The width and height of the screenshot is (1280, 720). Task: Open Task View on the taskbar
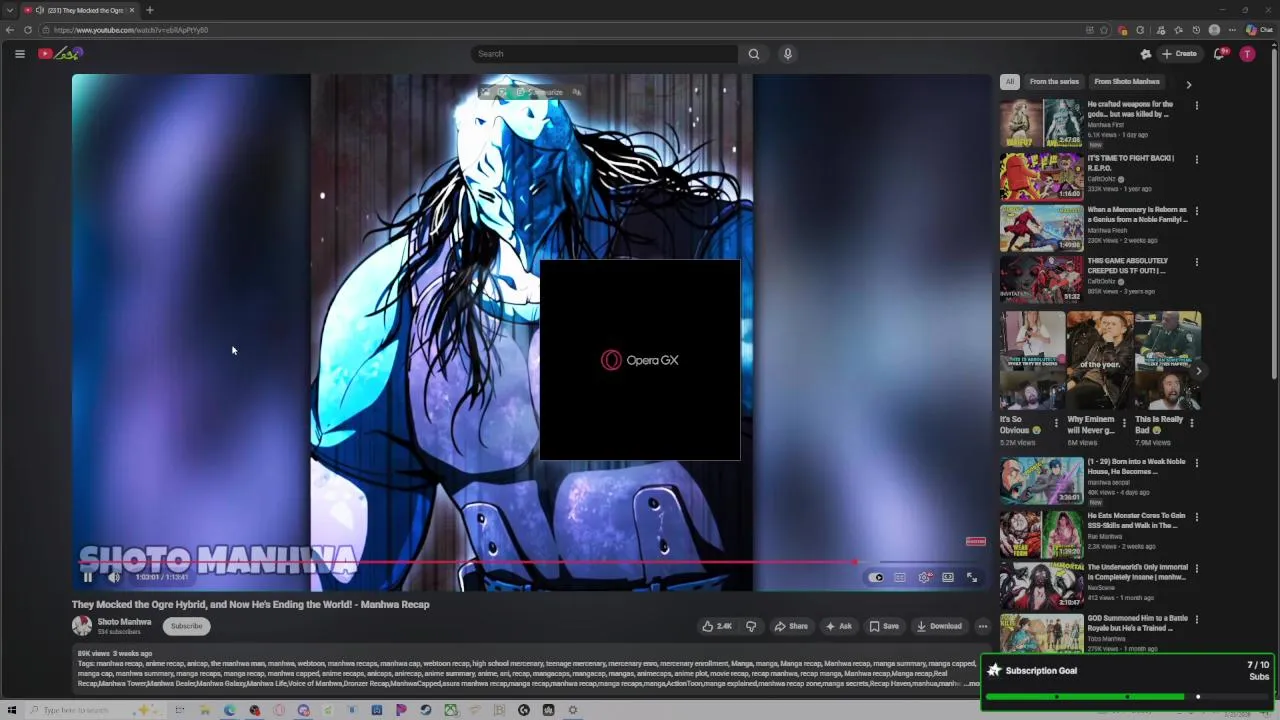click(x=180, y=710)
